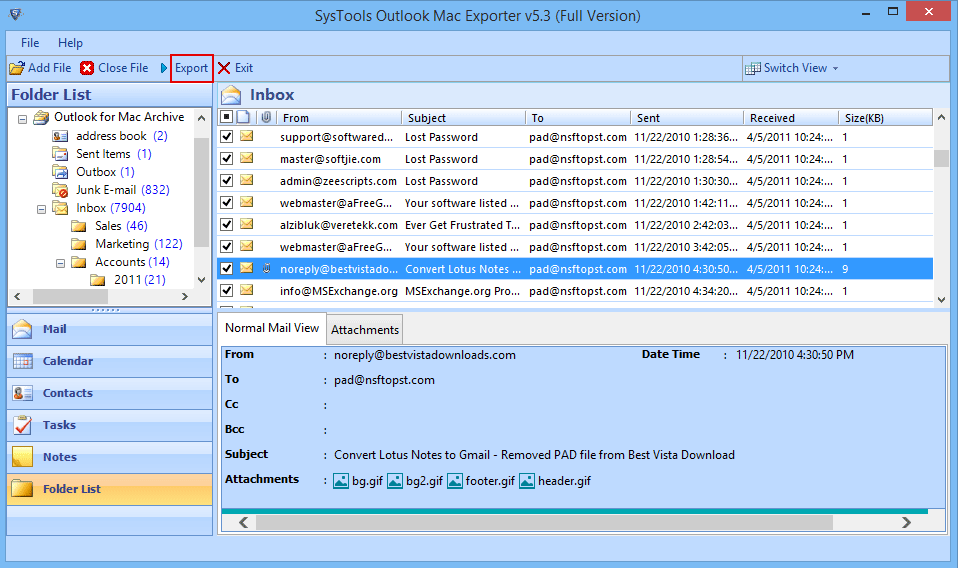Click the folder tree horizontal scrollbar thumb
This screenshot has width=959, height=569.
coord(70,297)
